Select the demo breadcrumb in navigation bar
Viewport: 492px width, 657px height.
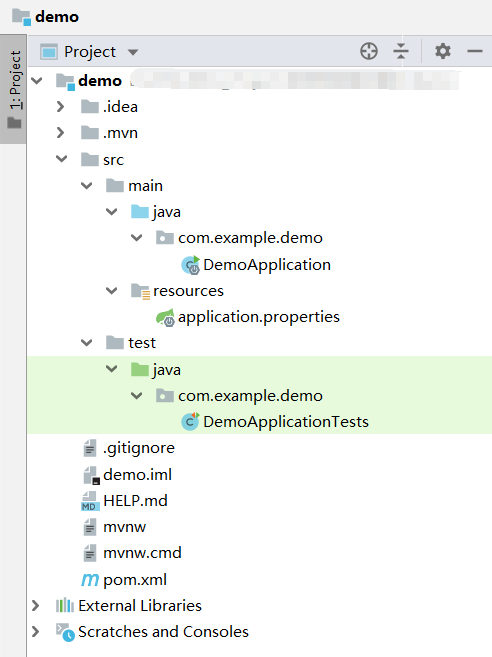(57, 17)
